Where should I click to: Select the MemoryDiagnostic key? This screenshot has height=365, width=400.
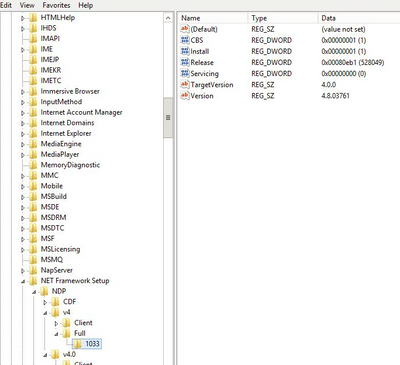pos(70,165)
